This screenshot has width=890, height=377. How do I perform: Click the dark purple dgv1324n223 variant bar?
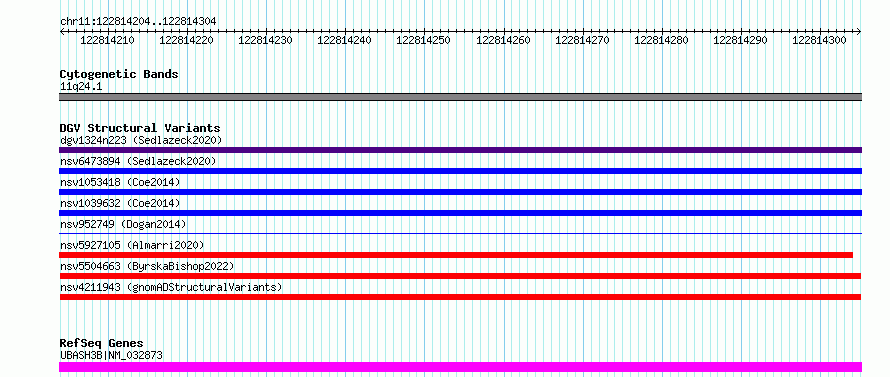click(x=460, y=150)
